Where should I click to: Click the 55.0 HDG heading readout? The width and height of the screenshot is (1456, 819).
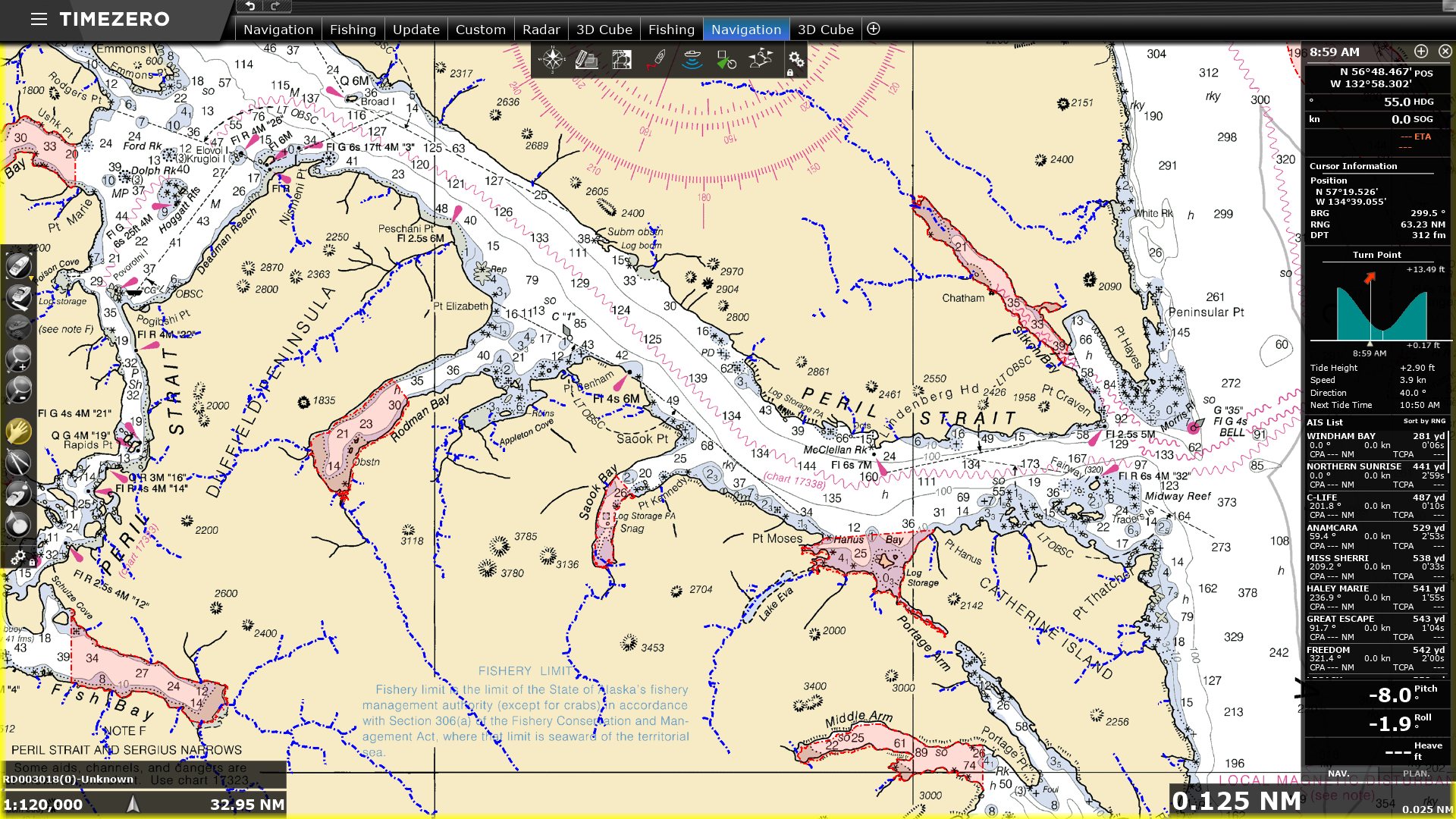tap(1379, 102)
